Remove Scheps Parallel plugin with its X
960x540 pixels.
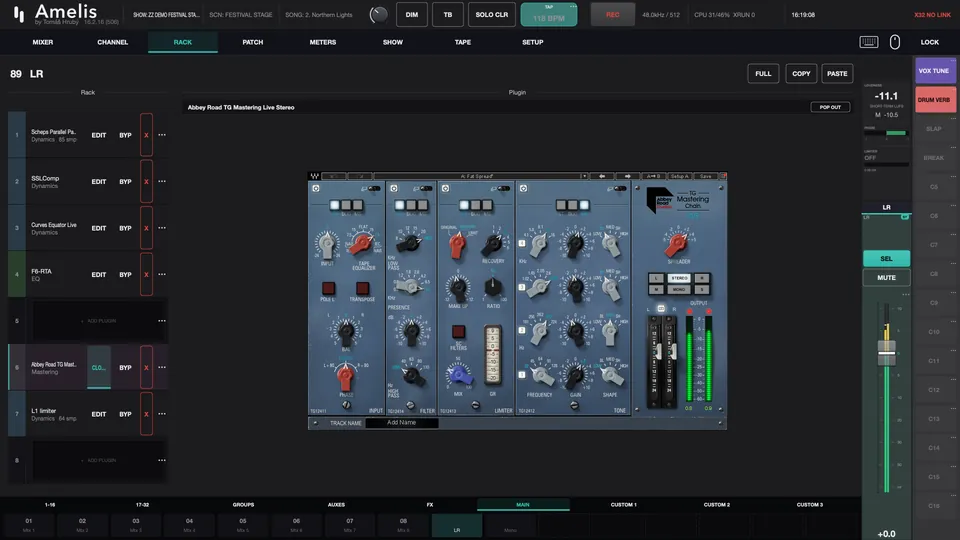click(146, 135)
